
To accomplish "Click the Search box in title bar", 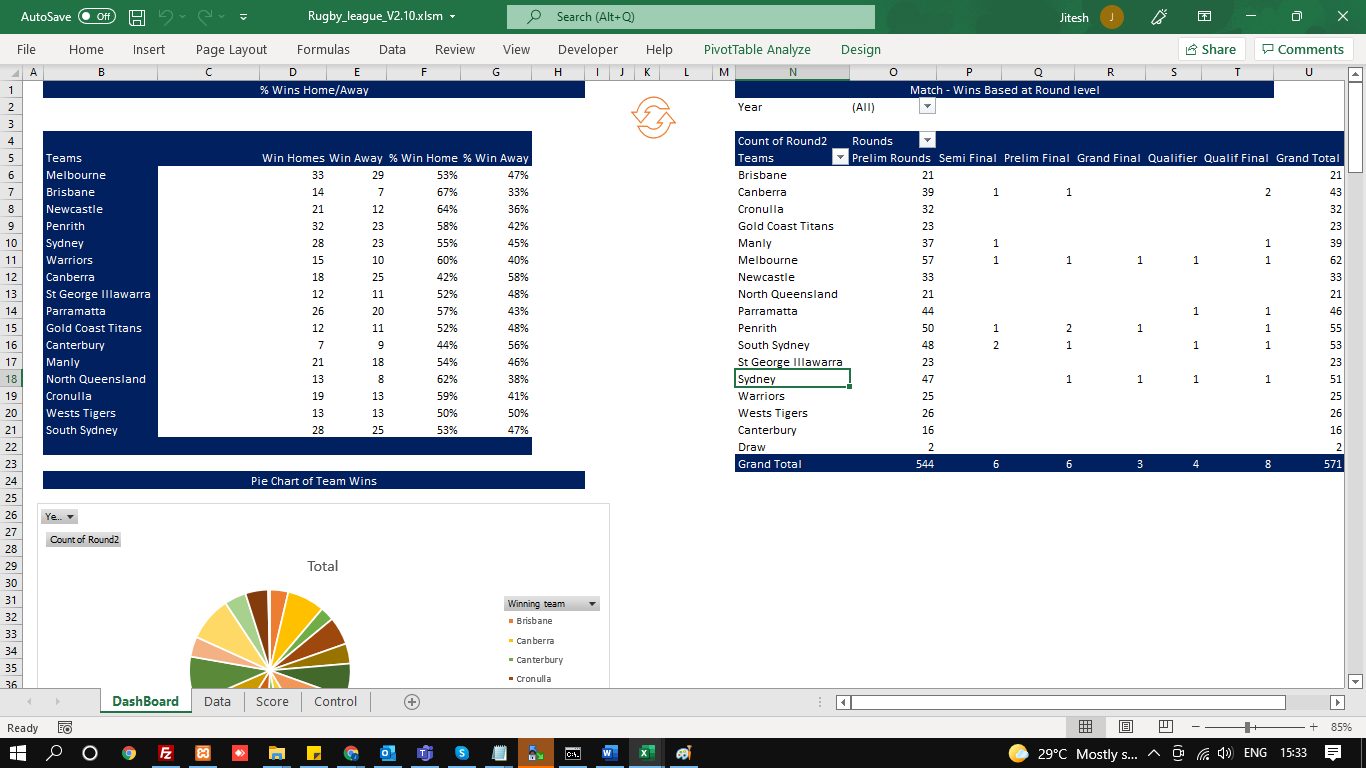I will 690,17.
